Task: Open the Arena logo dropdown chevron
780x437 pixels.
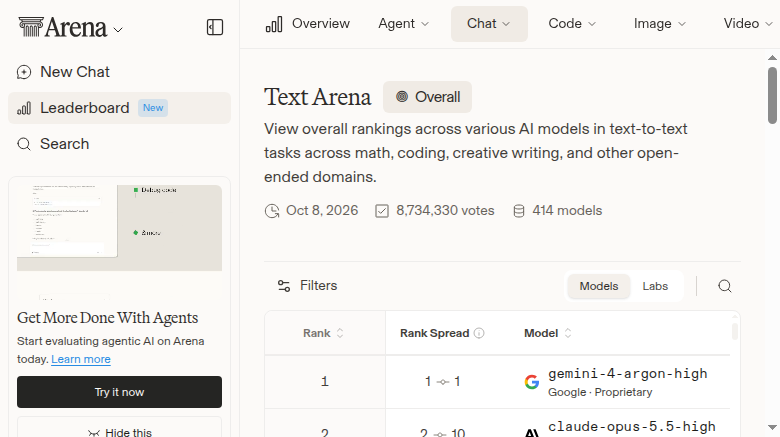Action: 118,30
